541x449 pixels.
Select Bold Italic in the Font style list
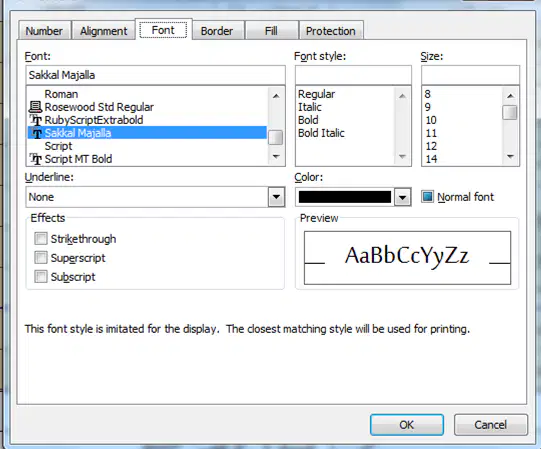pyautogui.click(x=321, y=133)
